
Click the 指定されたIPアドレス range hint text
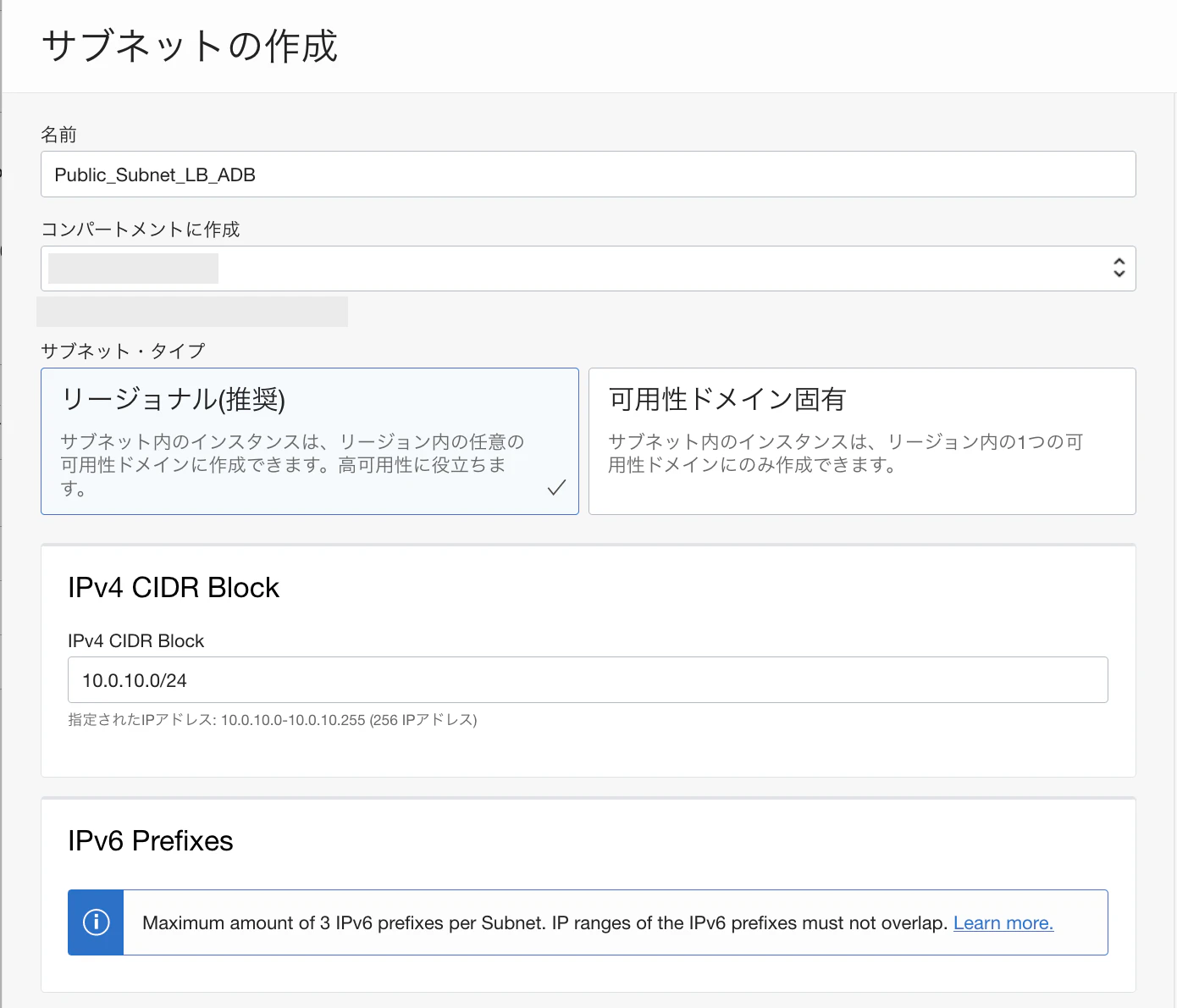coord(273,720)
